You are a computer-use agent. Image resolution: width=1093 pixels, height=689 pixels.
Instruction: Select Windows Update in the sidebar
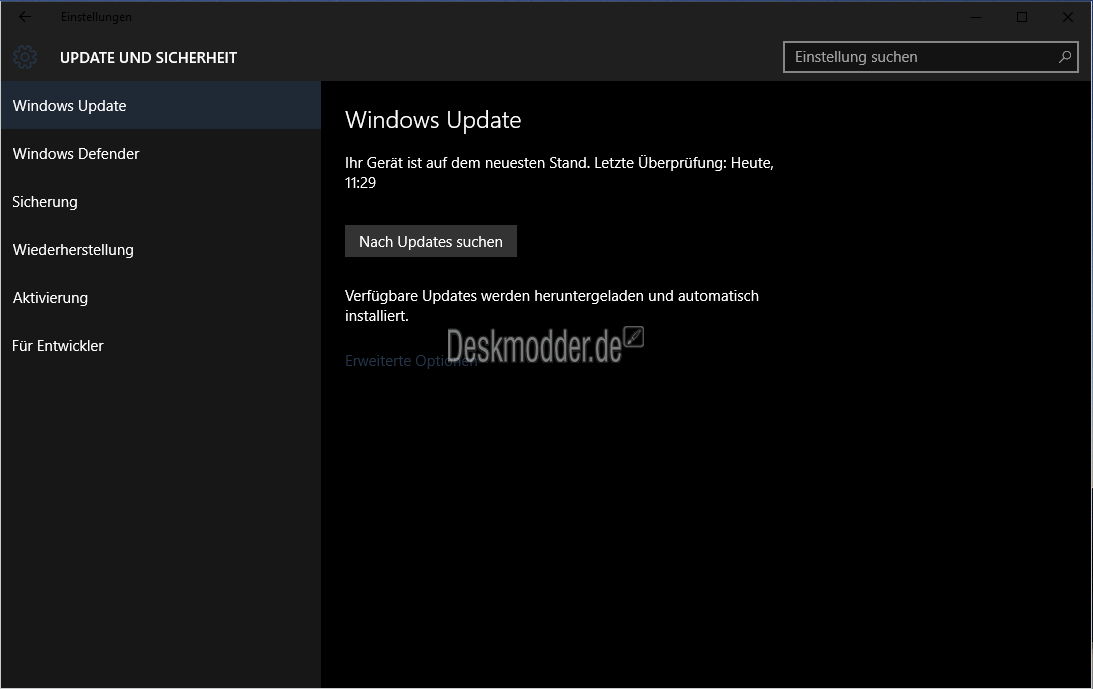161,105
